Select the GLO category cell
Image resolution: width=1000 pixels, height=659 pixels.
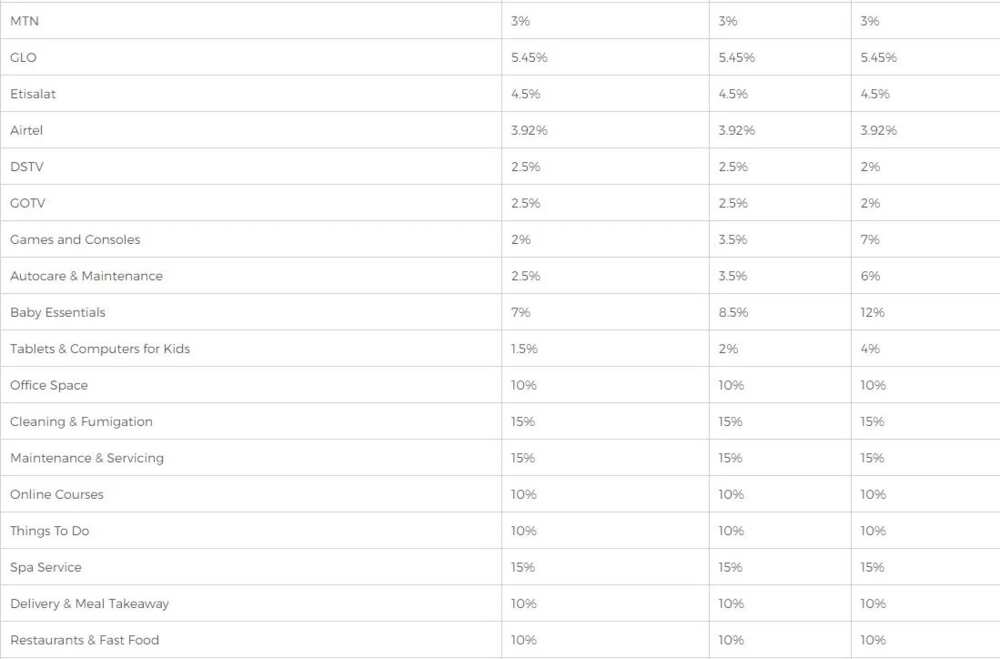(23, 57)
